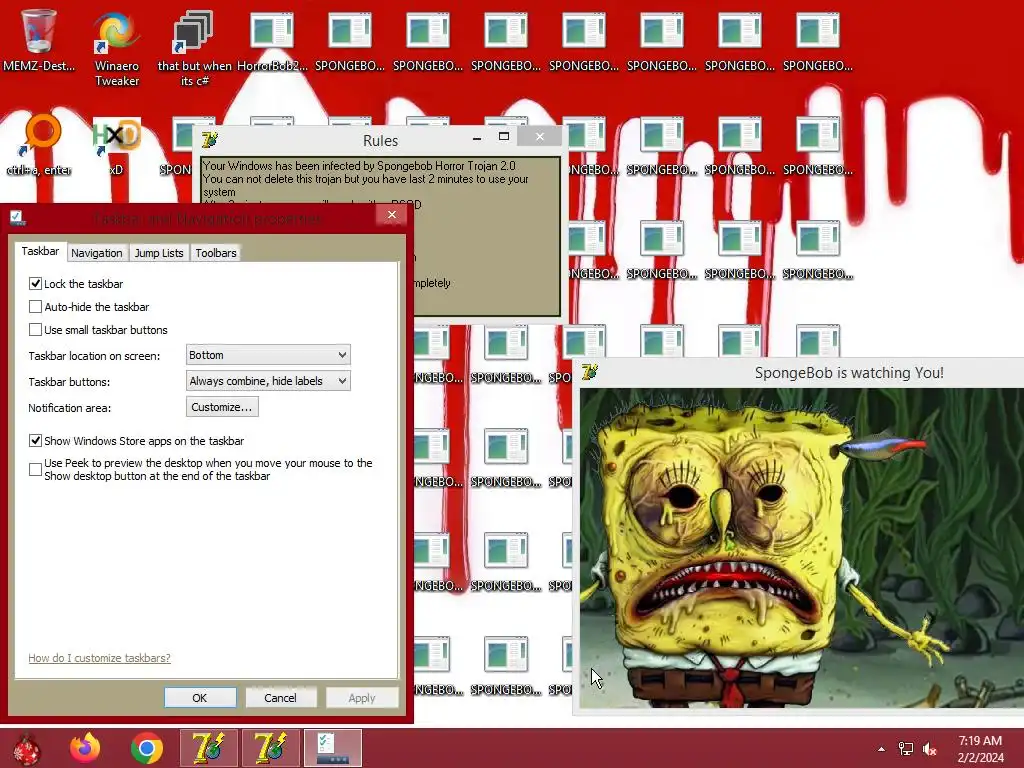
Task: Switch to the Jump Lists tab
Action: click(159, 253)
